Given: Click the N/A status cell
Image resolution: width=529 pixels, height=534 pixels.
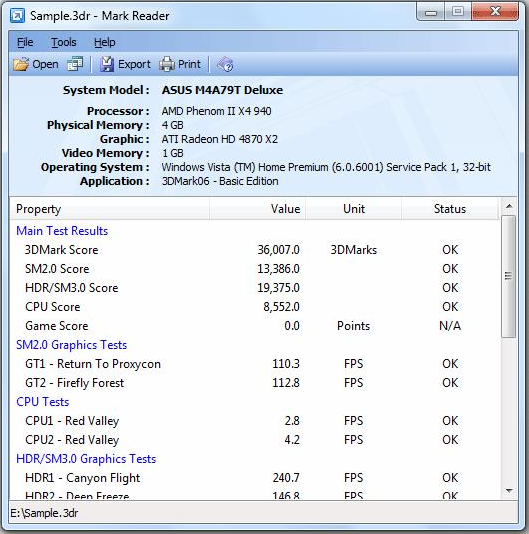Looking at the screenshot, I should point(450,326).
